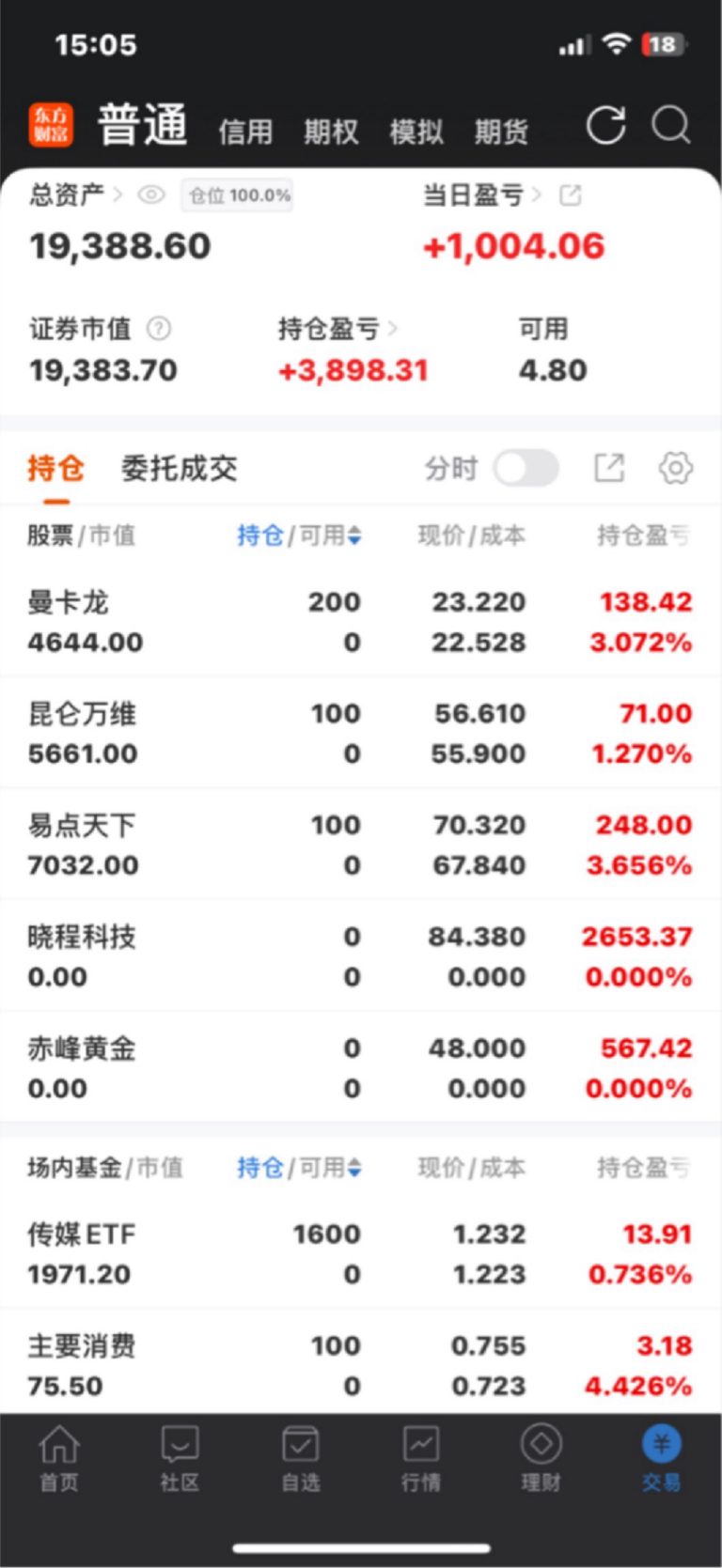Tap securities market value 19,383.70

[103, 370]
